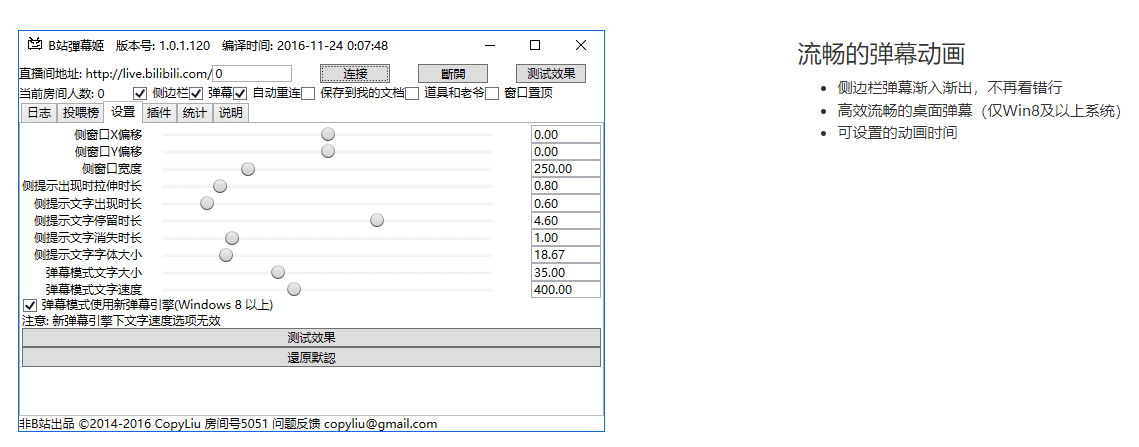Click the B站弹幕姬 TV icon in title bar

click(x=34, y=45)
